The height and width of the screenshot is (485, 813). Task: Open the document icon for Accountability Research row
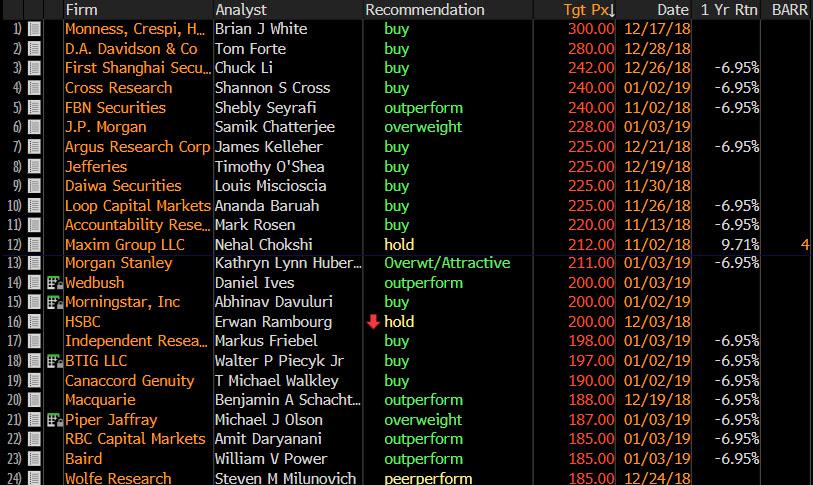point(34,225)
